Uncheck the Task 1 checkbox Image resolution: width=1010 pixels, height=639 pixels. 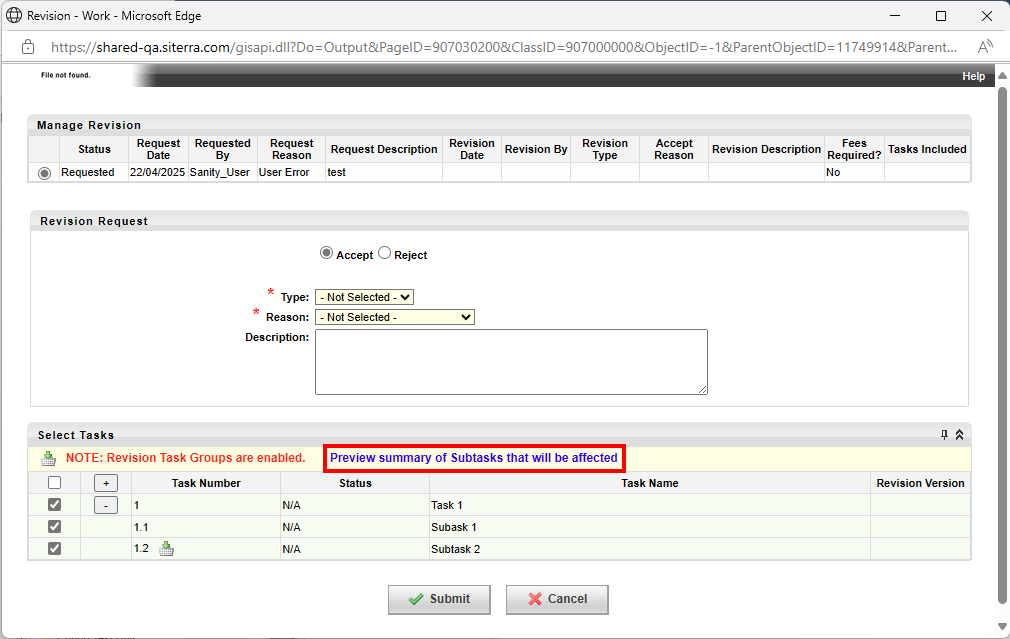[55, 505]
